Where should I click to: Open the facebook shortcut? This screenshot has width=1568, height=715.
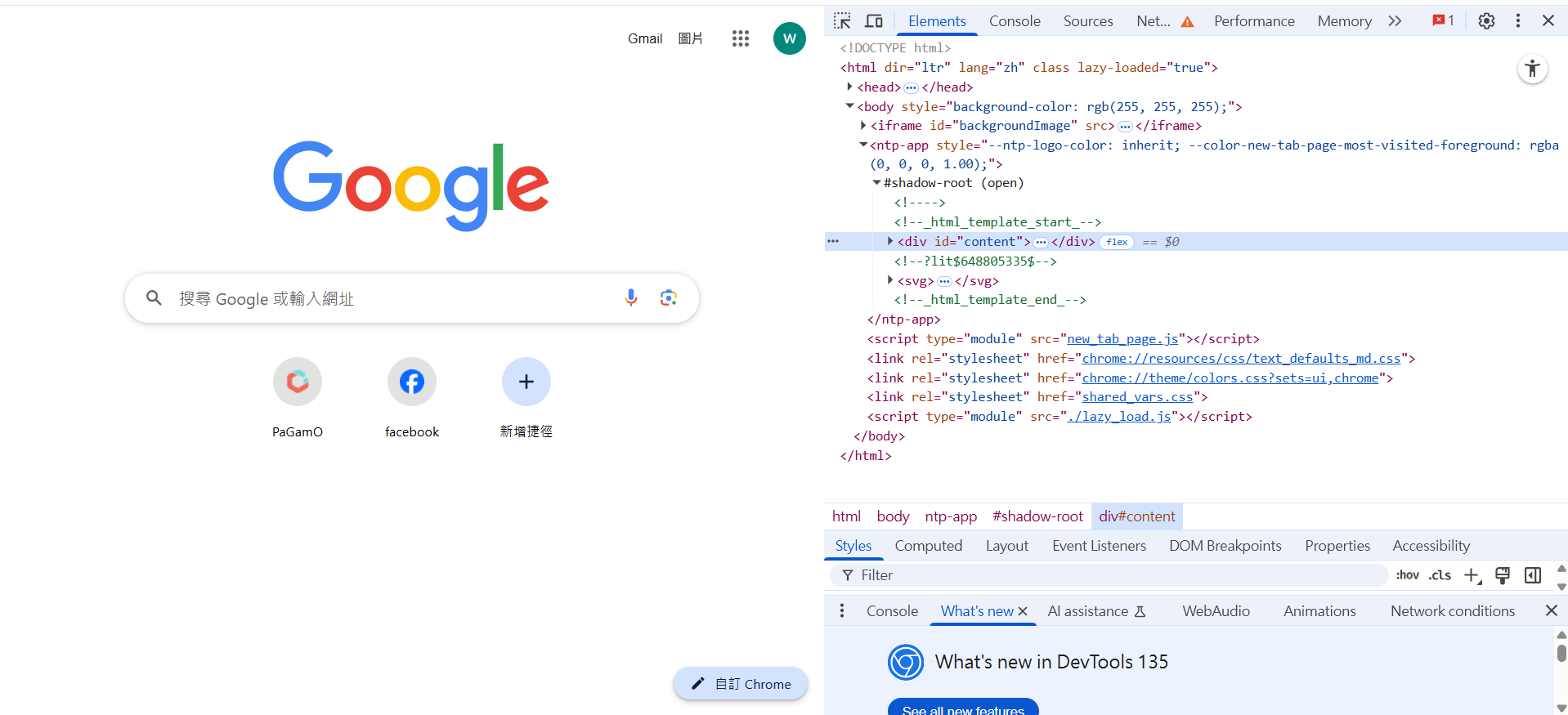(412, 398)
